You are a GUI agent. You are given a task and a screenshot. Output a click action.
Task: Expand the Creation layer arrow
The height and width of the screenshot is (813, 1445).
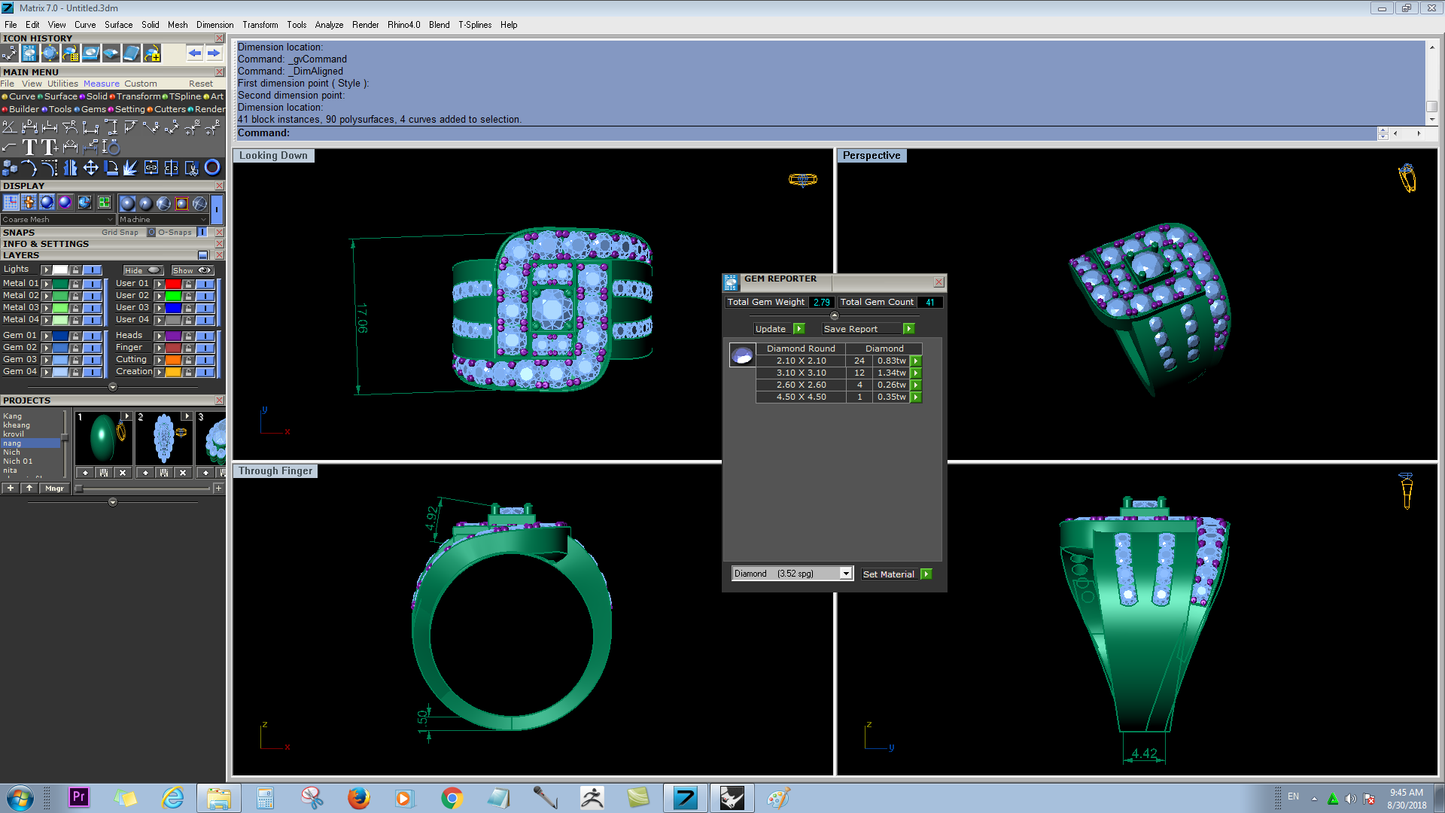pos(158,371)
